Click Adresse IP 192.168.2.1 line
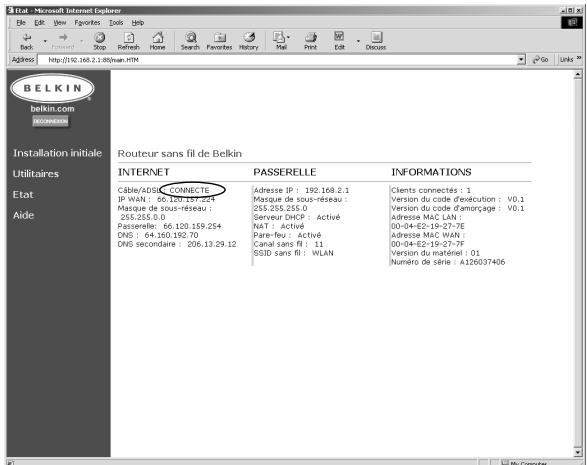The width and height of the screenshot is (587, 465). 301,190
